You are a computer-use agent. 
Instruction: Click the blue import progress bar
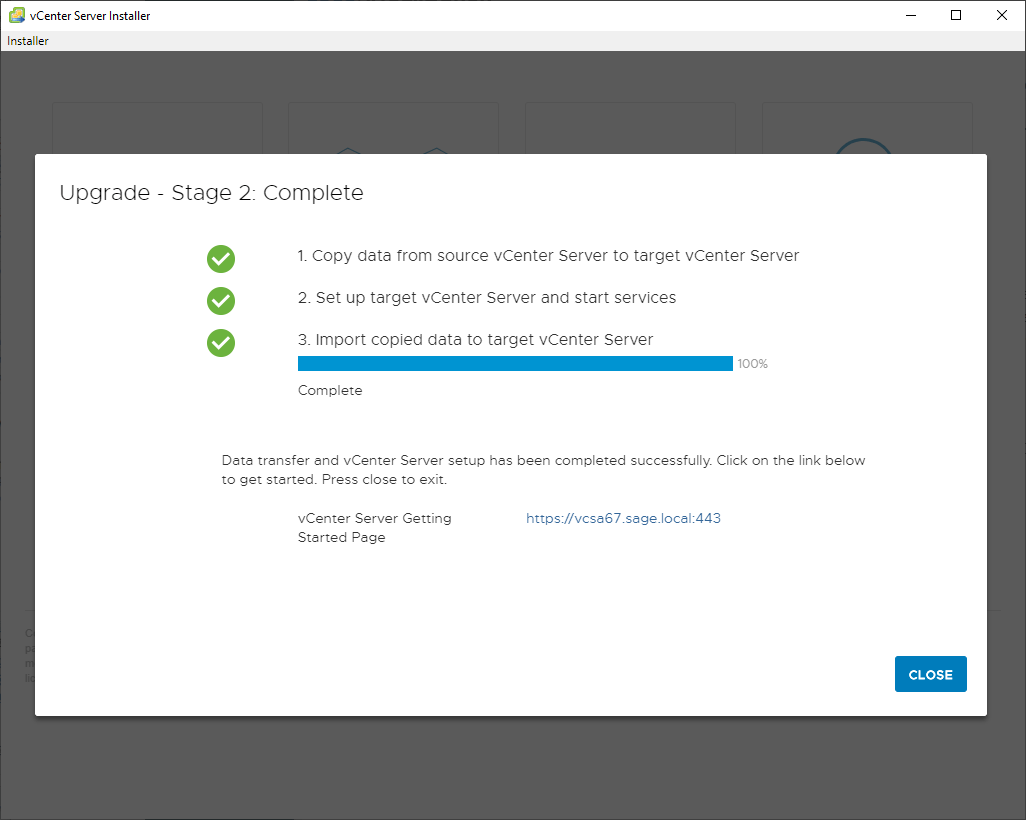pyautogui.click(x=515, y=363)
